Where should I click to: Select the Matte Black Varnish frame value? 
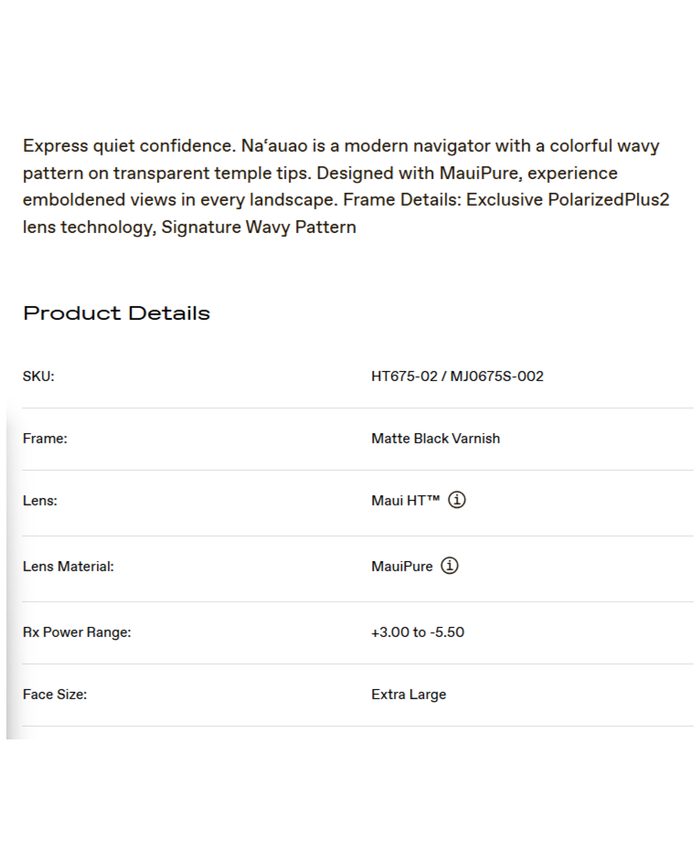435,439
